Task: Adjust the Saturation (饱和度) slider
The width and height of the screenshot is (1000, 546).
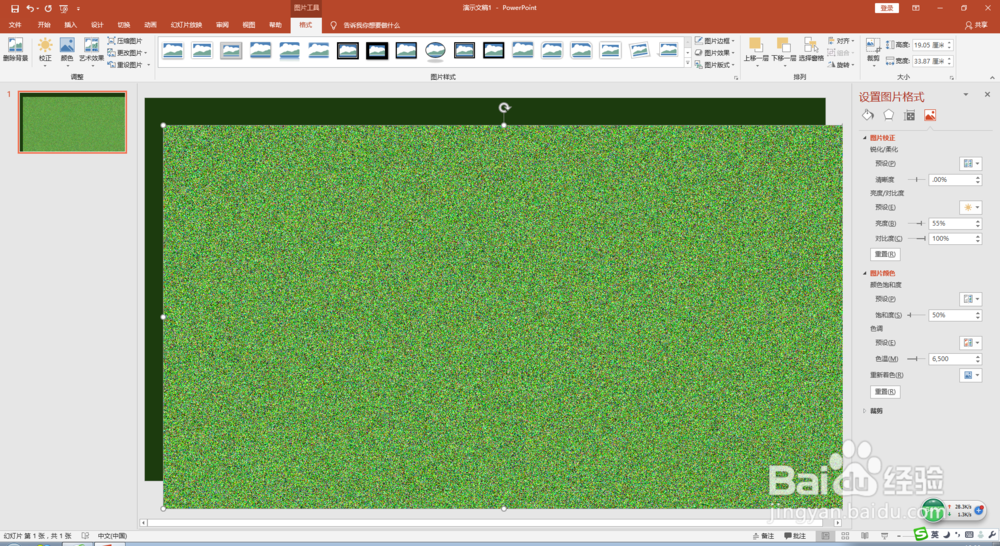Action: pyautogui.click(x=916, y=315)
